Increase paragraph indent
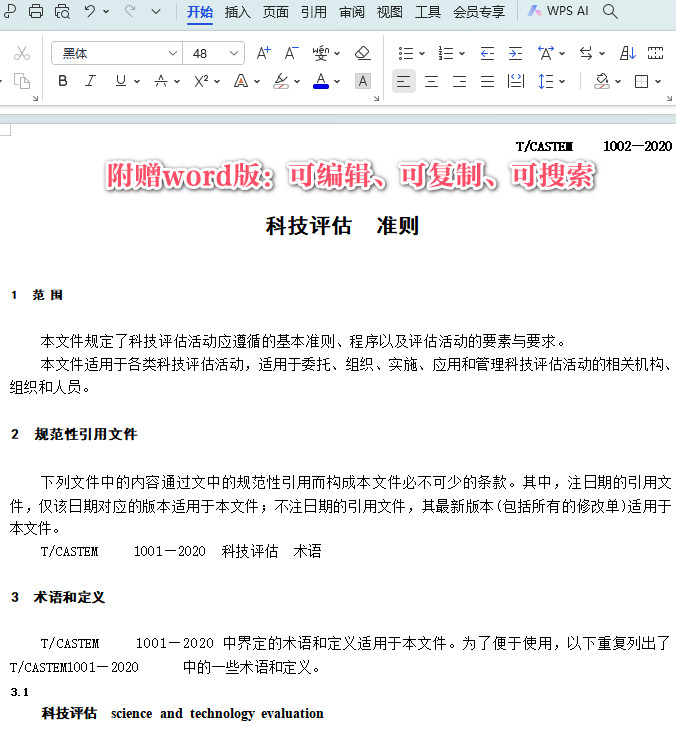 [x=515, y=53]
